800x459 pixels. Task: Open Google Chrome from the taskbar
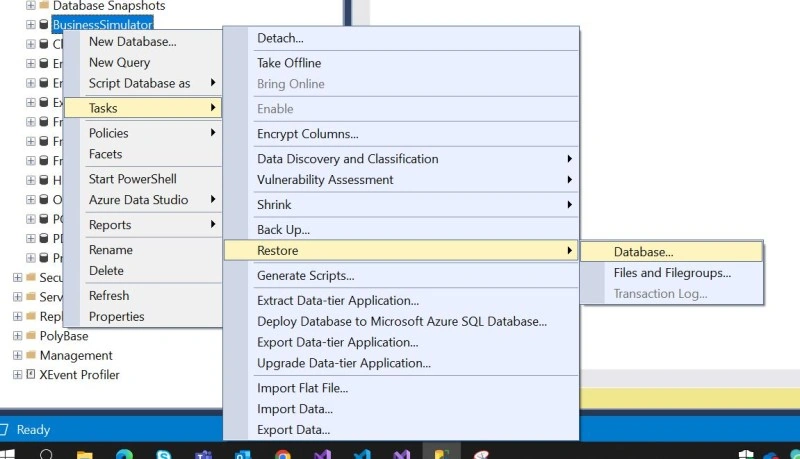click(x=283, y=454)
